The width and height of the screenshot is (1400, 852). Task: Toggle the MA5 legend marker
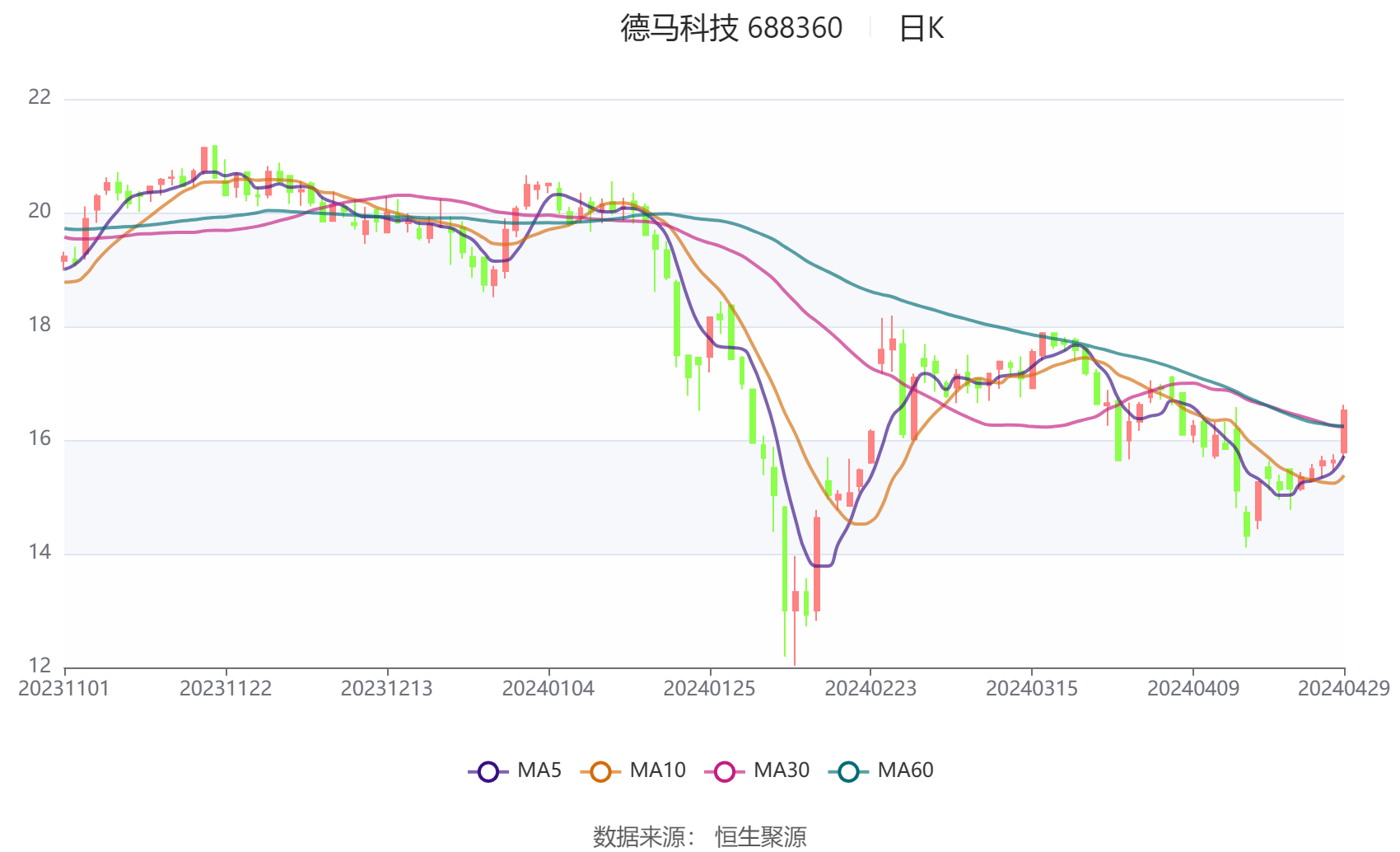(488, 771)
